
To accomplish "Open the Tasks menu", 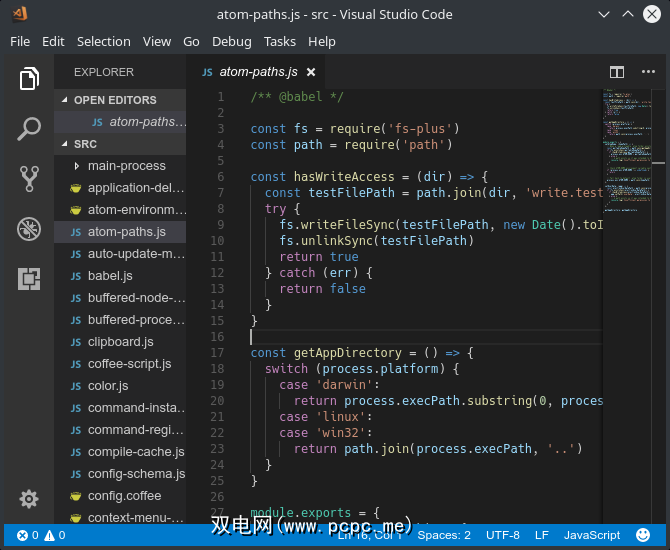I will (x=280, y=41).
